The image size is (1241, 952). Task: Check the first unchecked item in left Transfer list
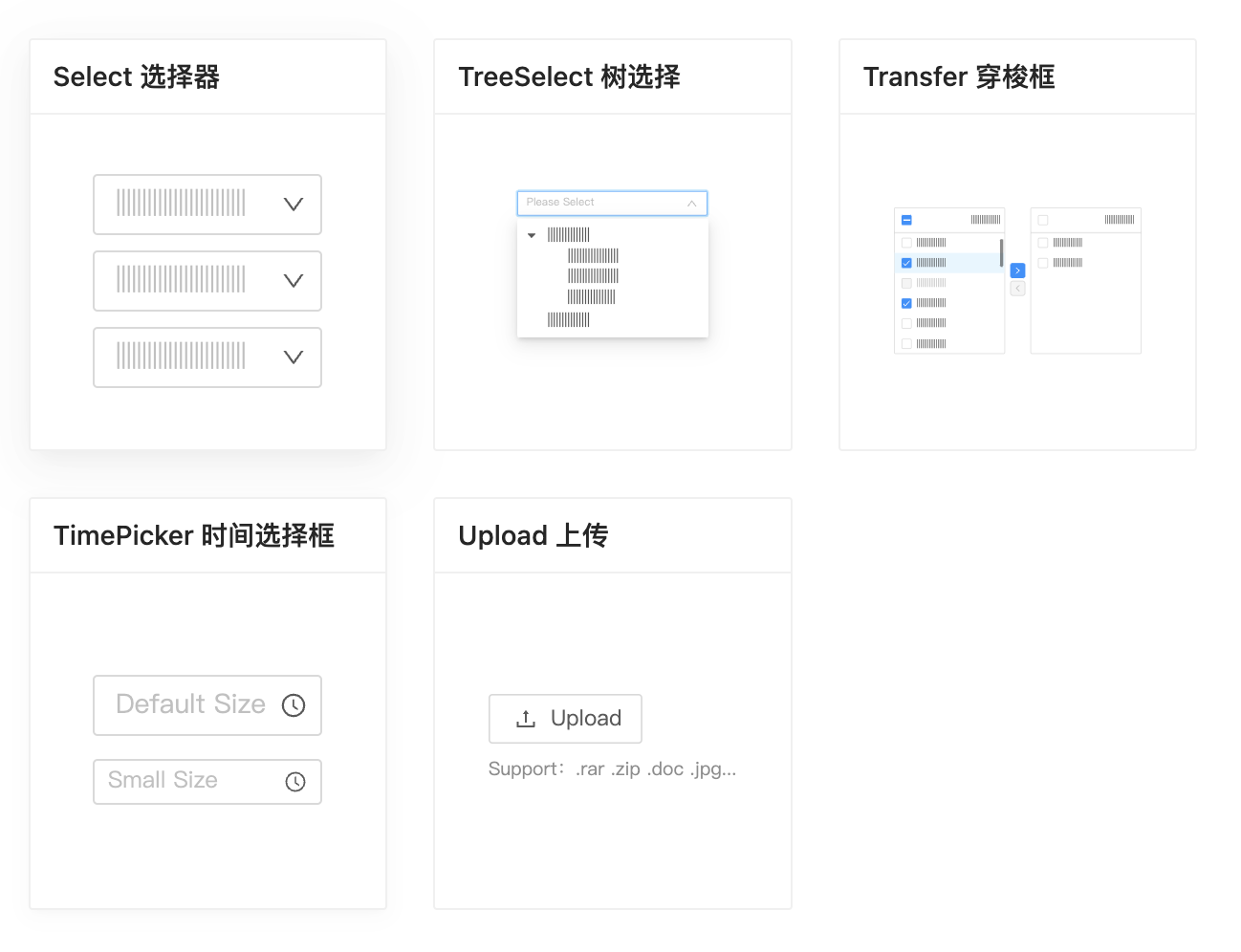(906, 243)
